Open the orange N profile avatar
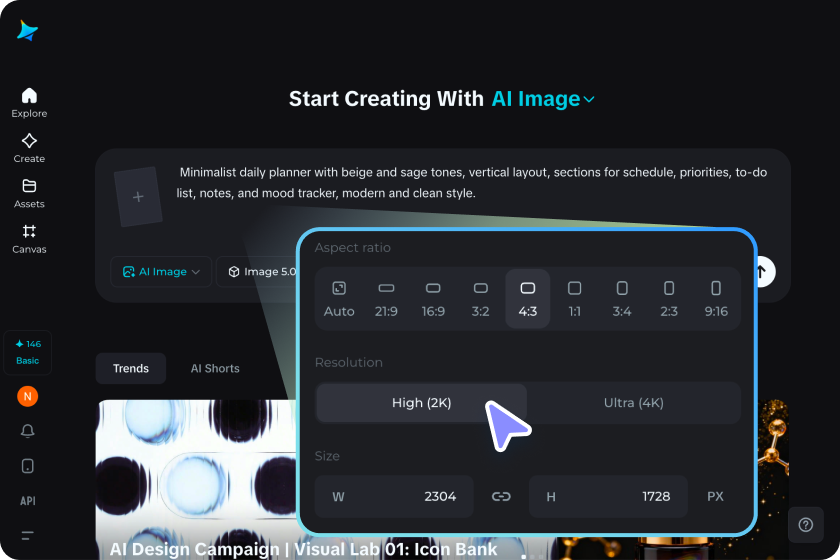Image resolution: width=840 pixels, height=560 pixels. (x=27, y=397)
